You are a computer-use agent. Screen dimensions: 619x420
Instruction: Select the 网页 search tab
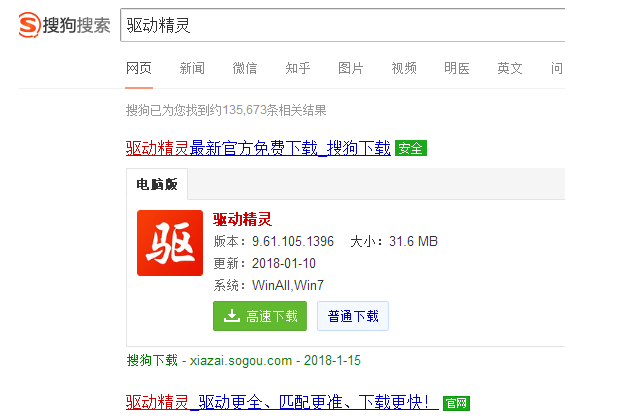[139, 68]
